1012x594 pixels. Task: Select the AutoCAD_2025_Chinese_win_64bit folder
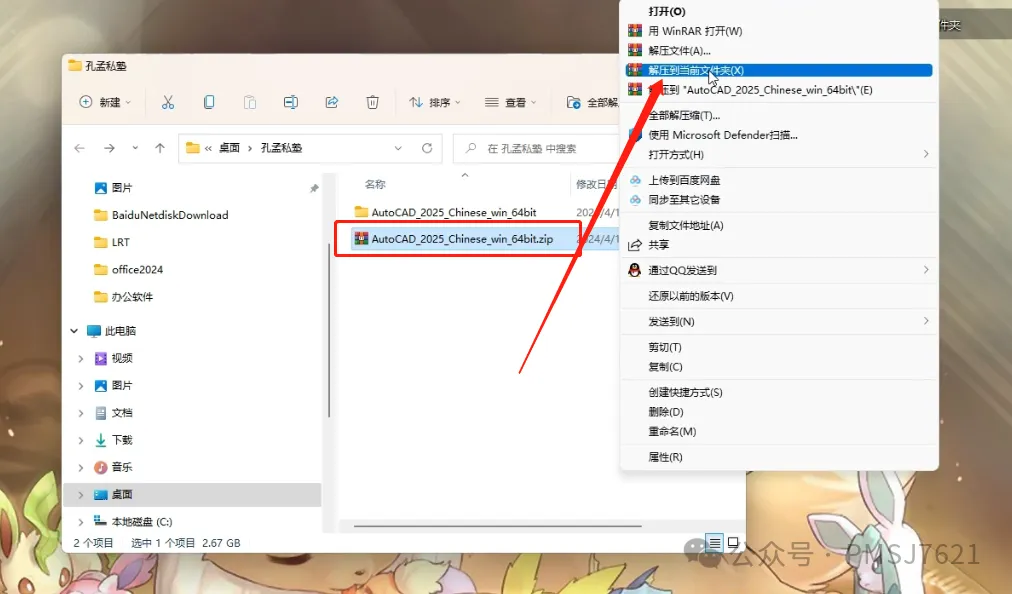[x=454, y=212]
